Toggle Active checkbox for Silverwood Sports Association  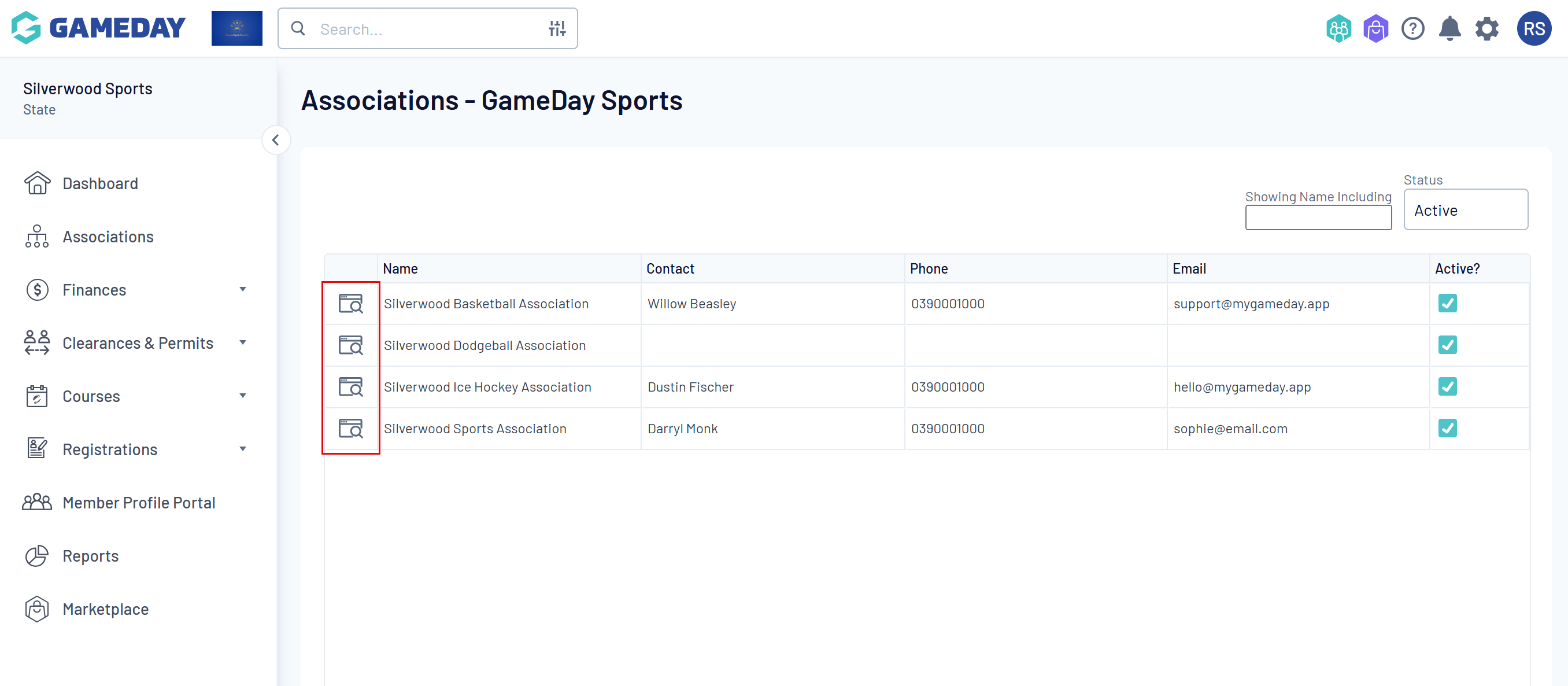pos(1447,429)
